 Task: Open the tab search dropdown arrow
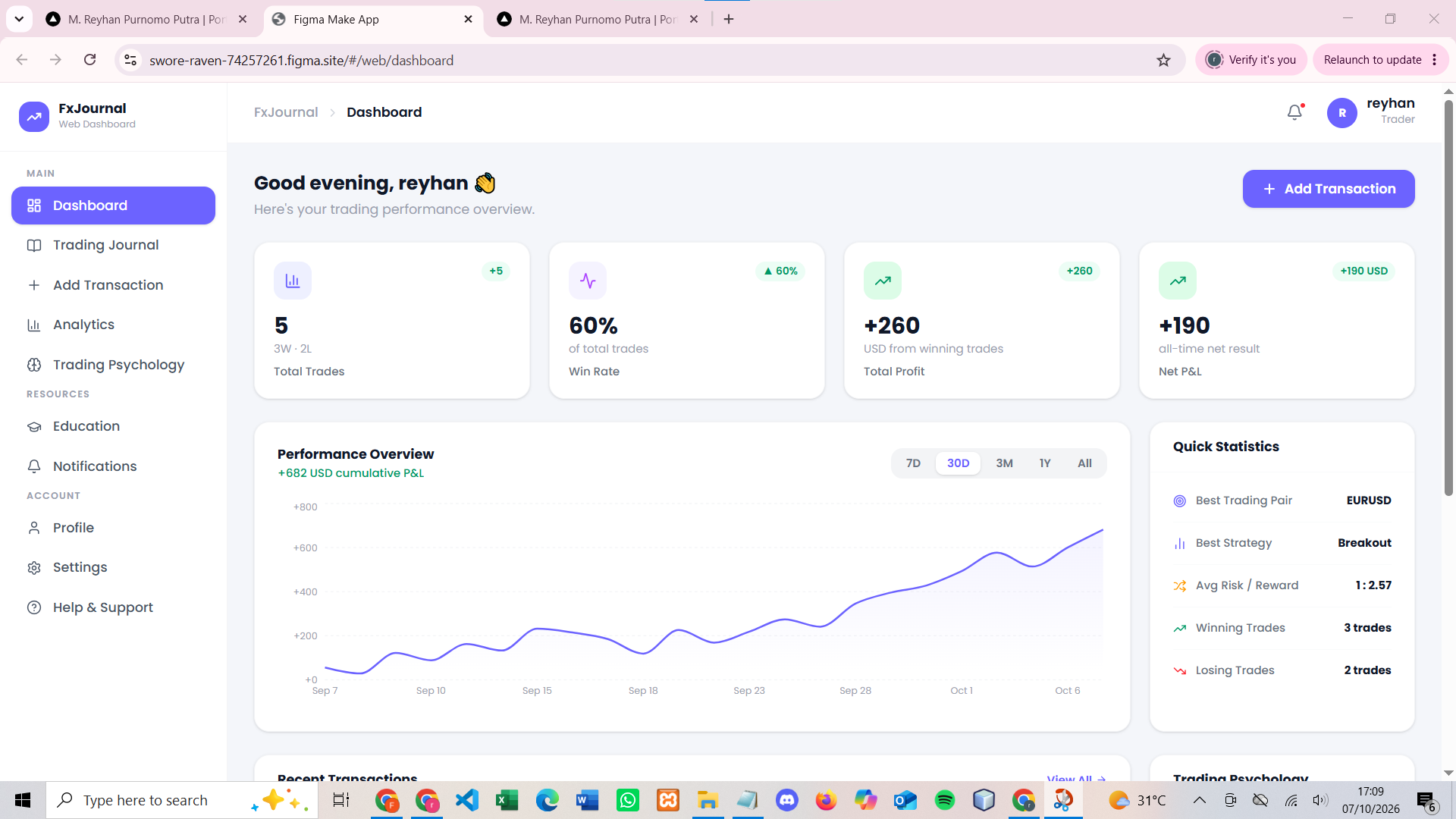click(x=19, y=19)
